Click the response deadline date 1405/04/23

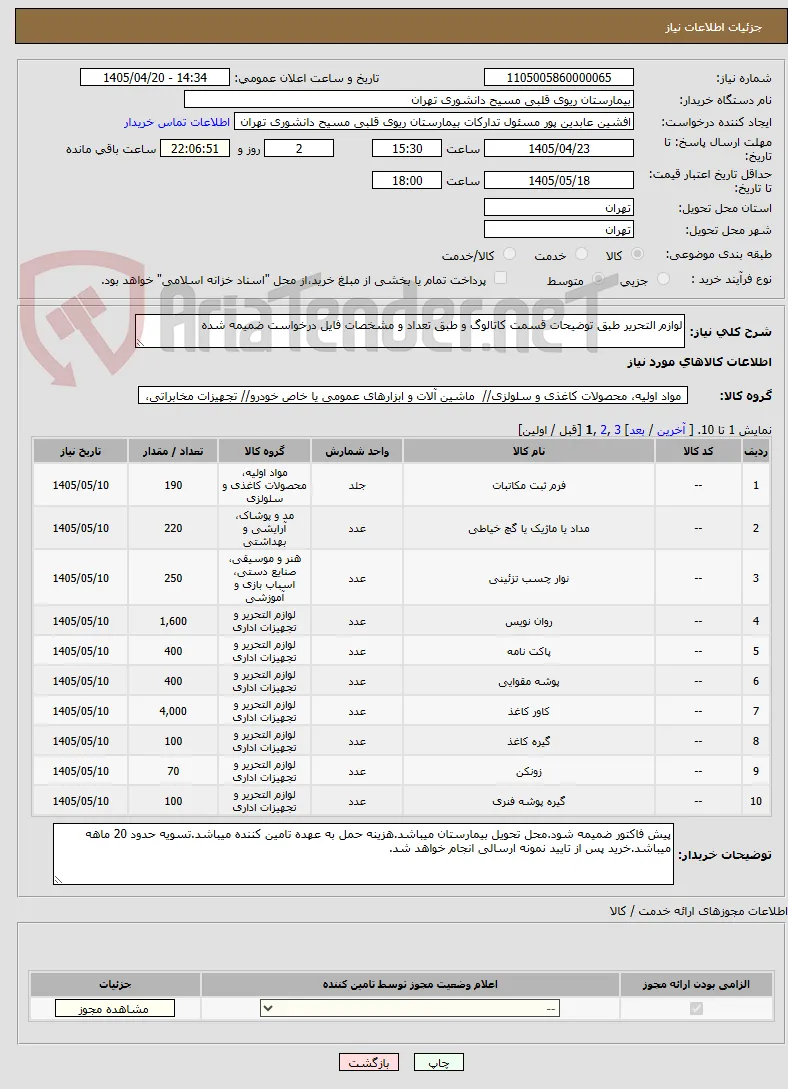(x=559, y=149)
